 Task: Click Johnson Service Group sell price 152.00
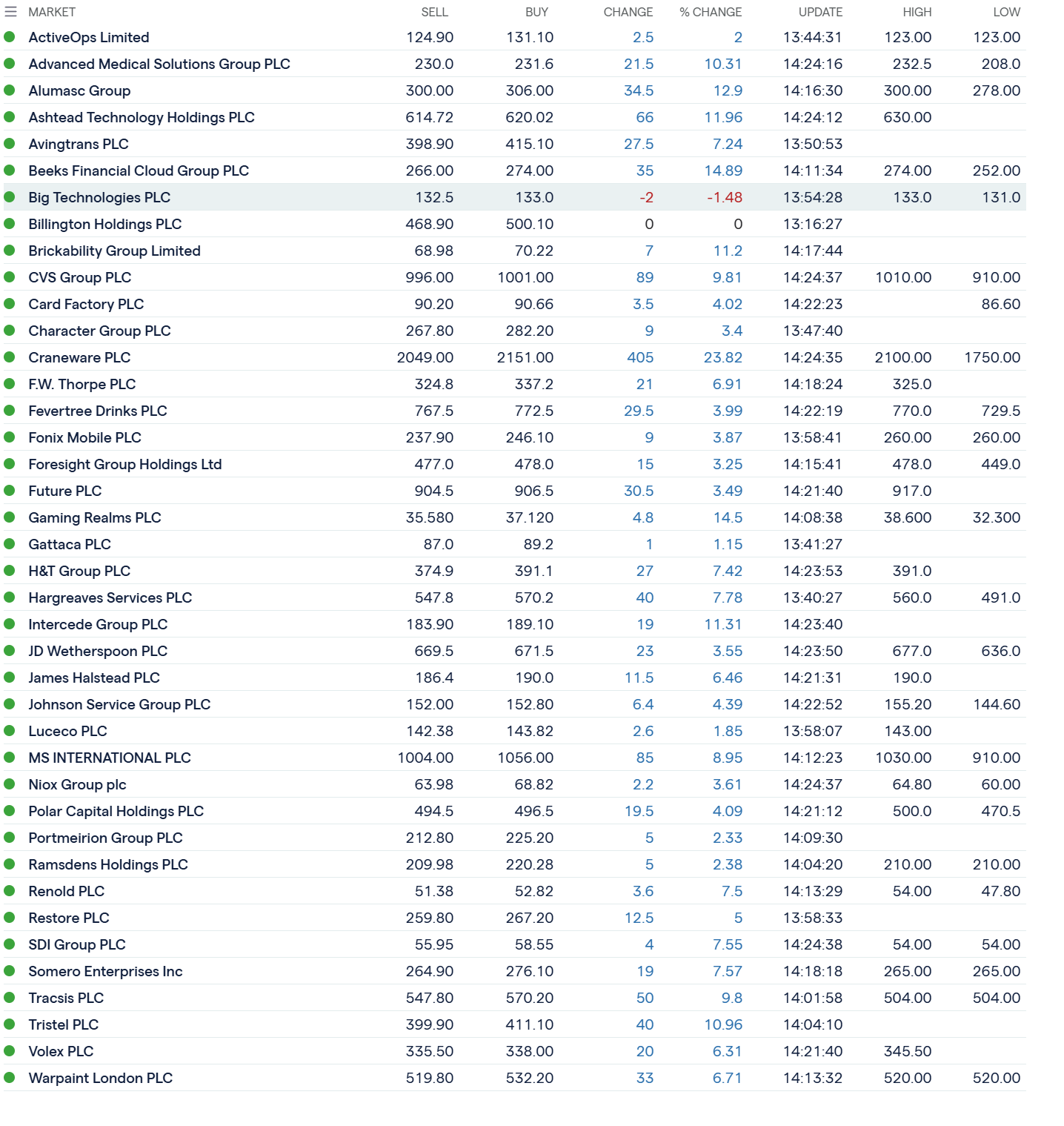pos(430,704)
